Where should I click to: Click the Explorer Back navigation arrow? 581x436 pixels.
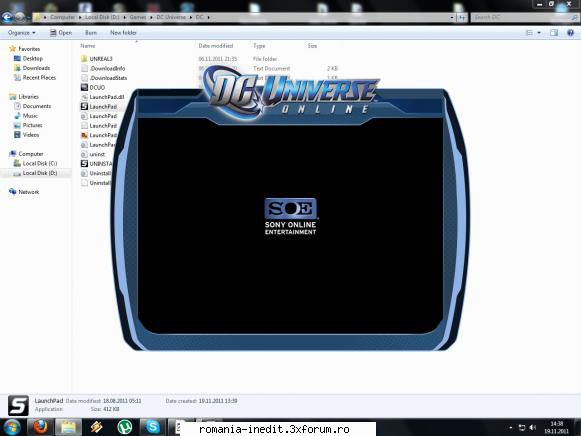tap(7, 17)
